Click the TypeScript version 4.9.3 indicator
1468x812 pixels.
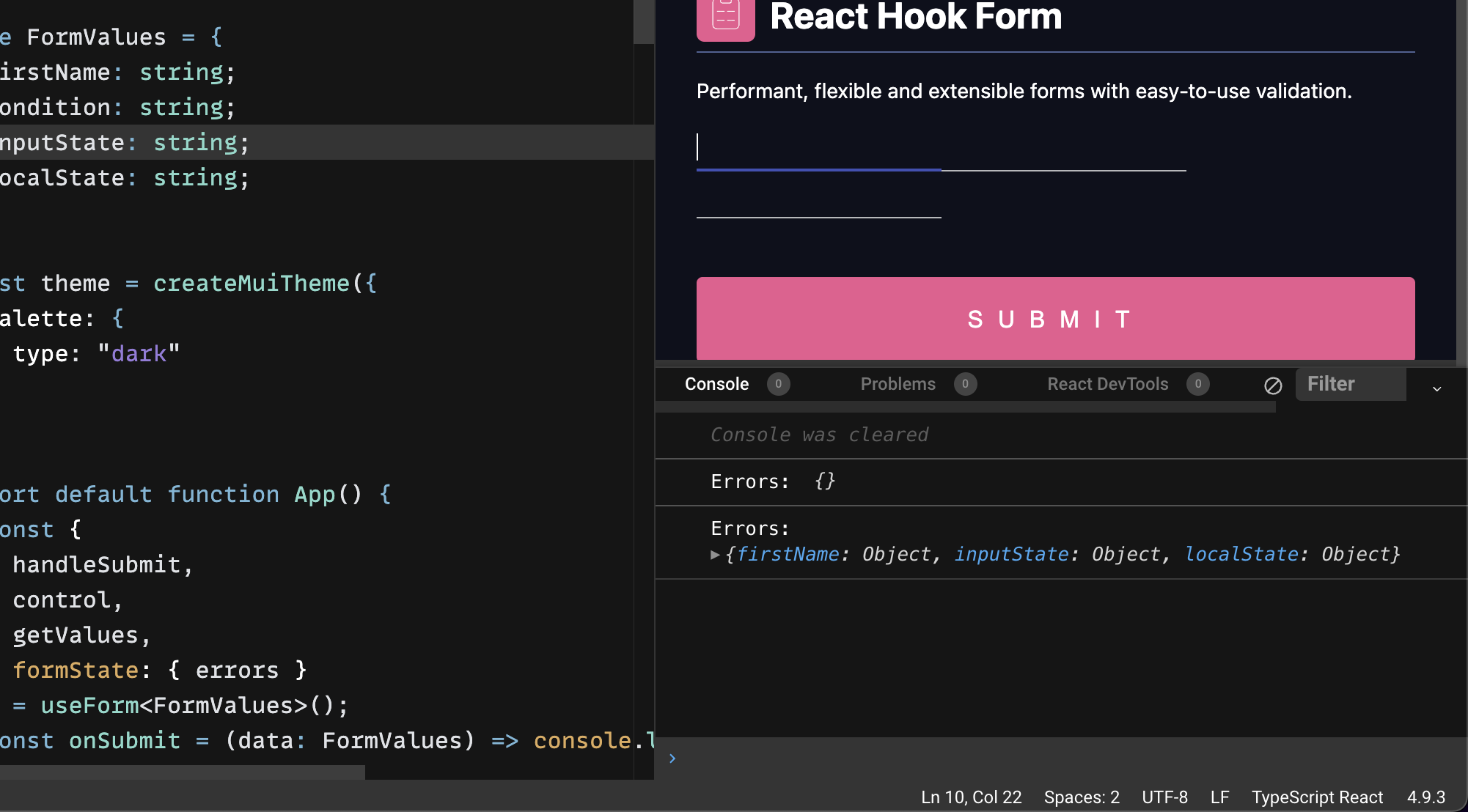1425,797
